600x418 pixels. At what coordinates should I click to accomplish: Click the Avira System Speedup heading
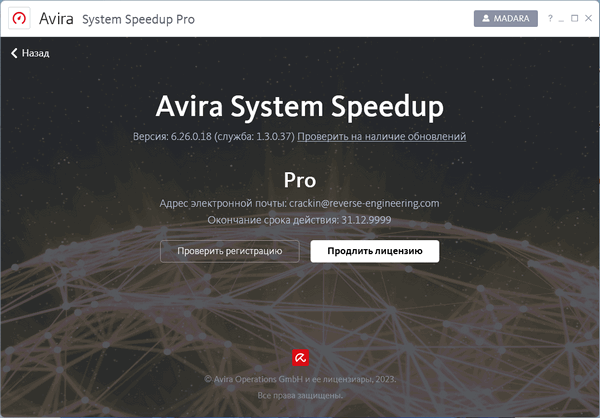(300, 107)
